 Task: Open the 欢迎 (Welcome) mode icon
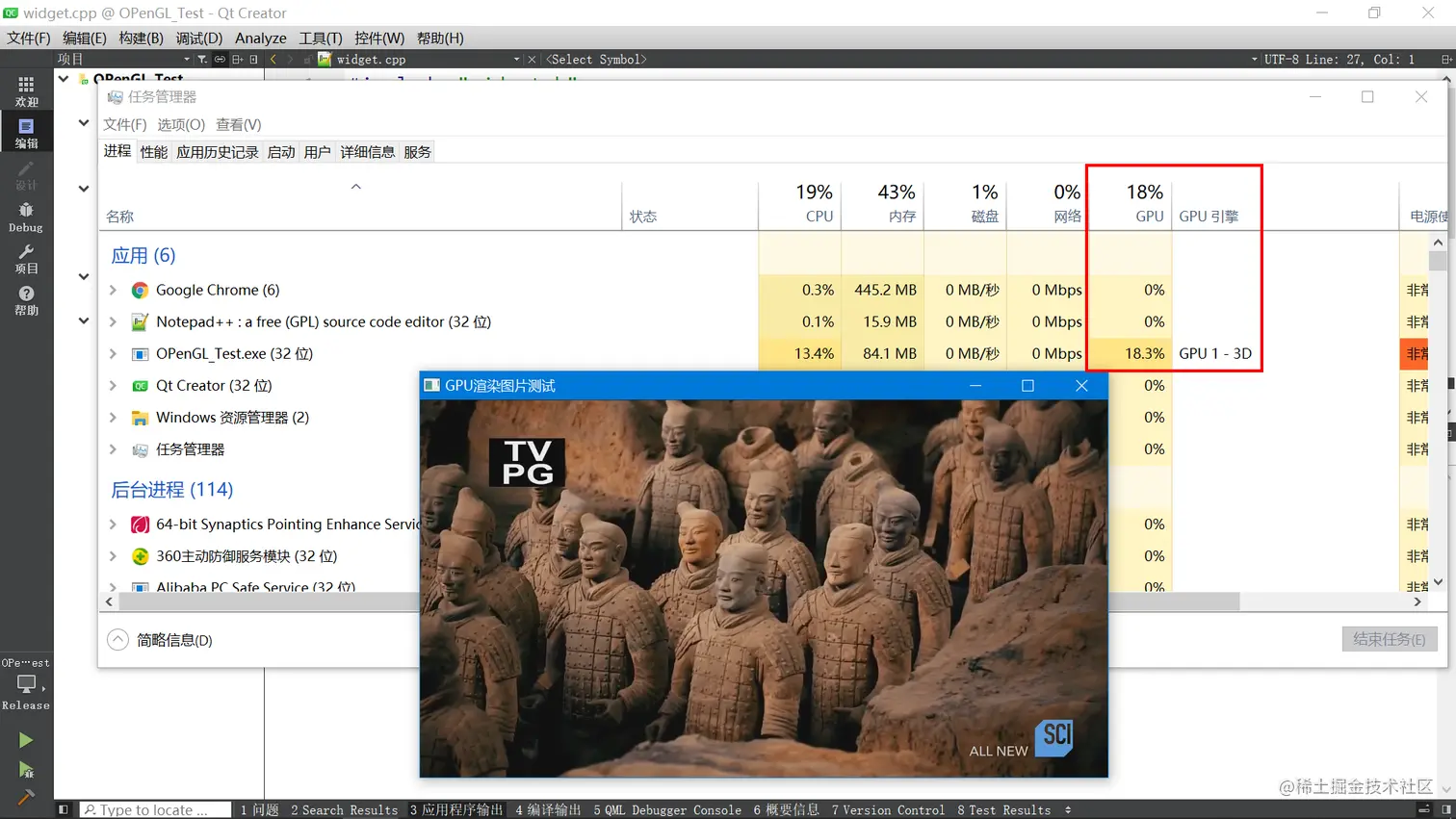(26, 92)
